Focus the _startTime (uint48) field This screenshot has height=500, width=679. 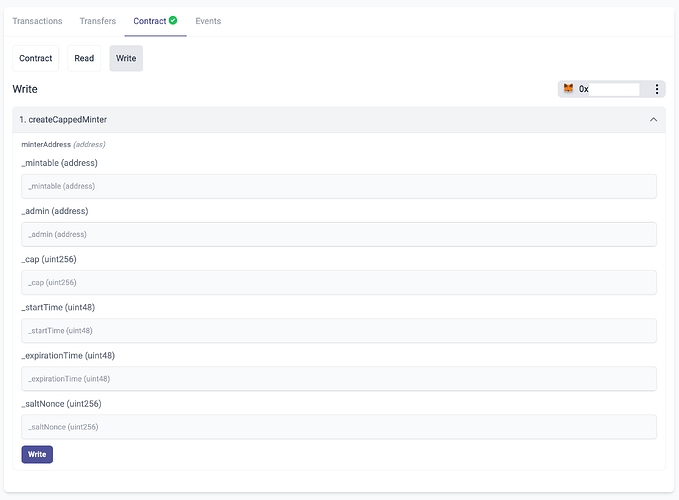(x=338, y=330)
